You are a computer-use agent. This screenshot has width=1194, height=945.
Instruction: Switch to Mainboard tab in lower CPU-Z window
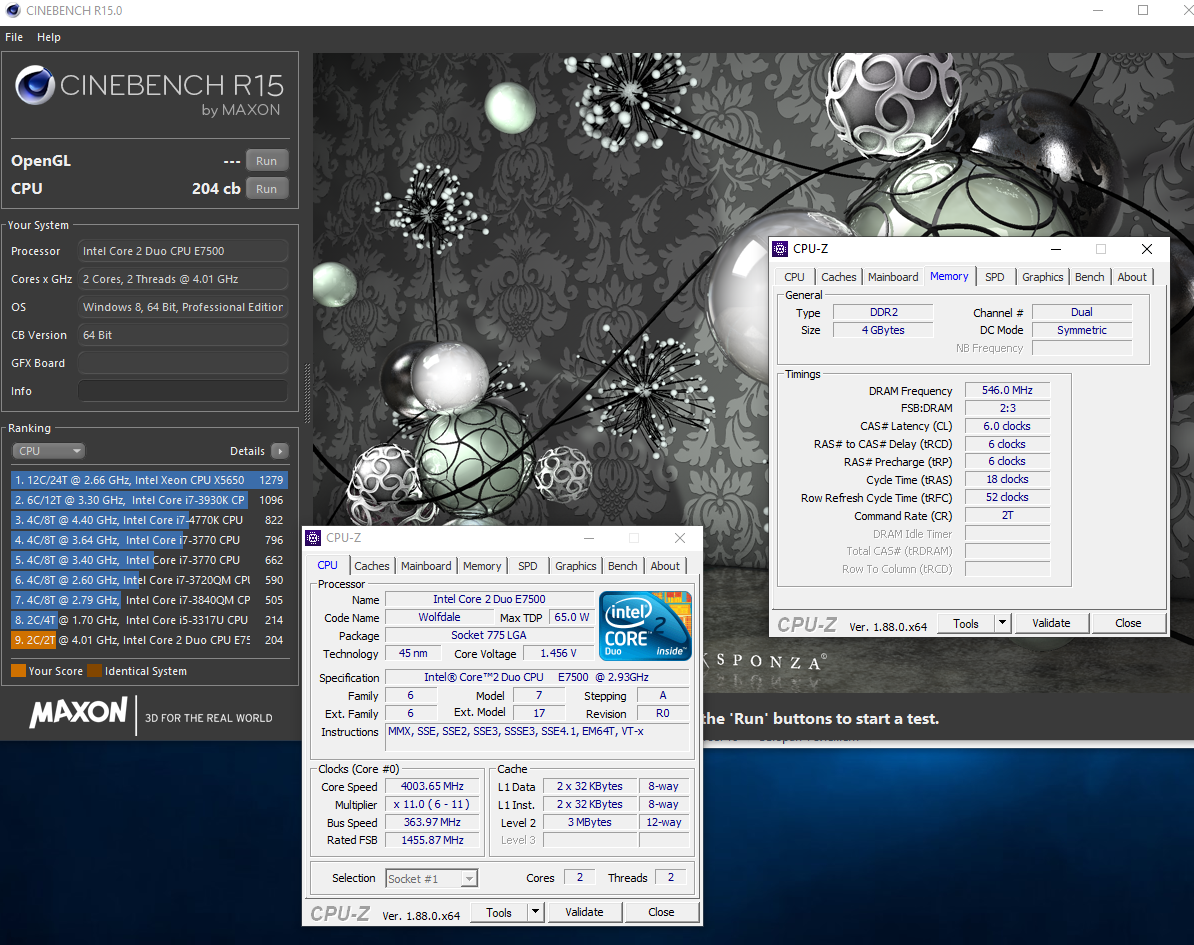click(x=426, y=566)
